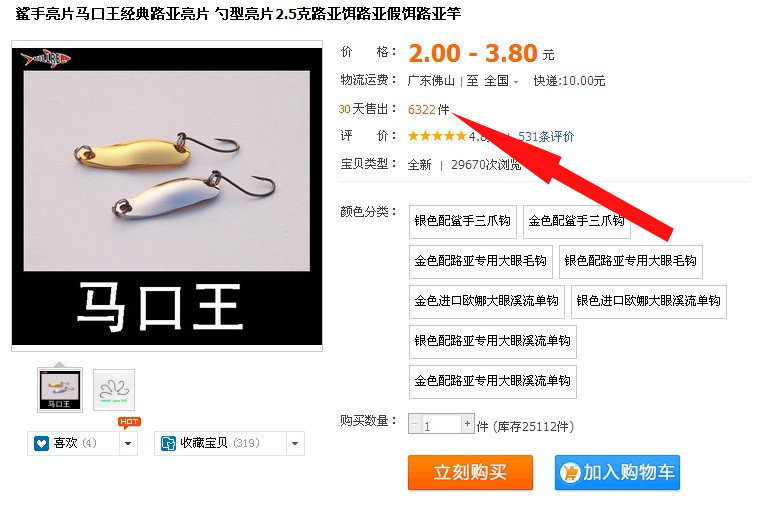Click the shopping cart icon on 加入购物车
The height and width of the screenshot is (510, 764).
[x=570, y=472]
